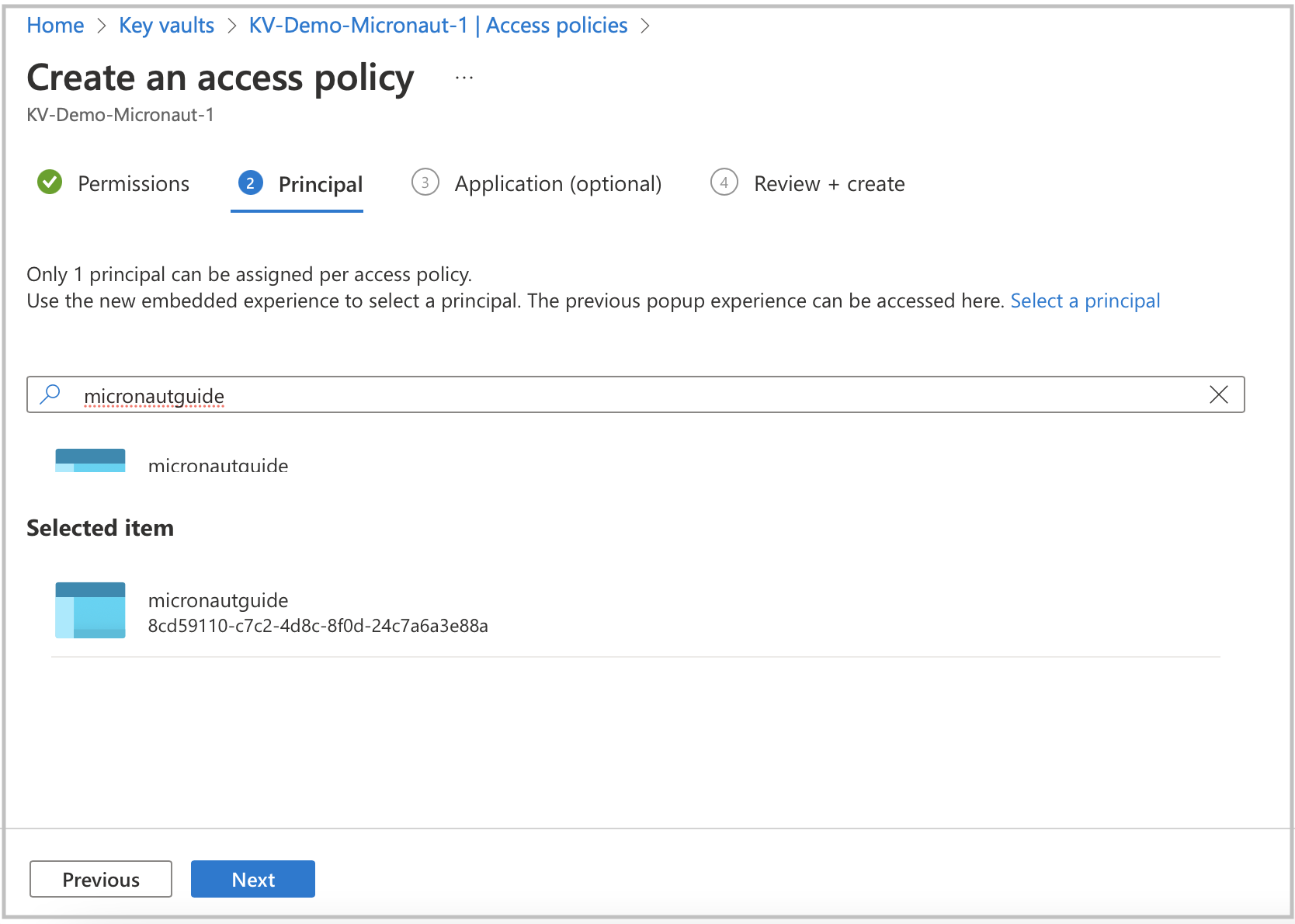Click the breadcrumb chevron after Home
The image size is (1295, 924).
[102, 26]
